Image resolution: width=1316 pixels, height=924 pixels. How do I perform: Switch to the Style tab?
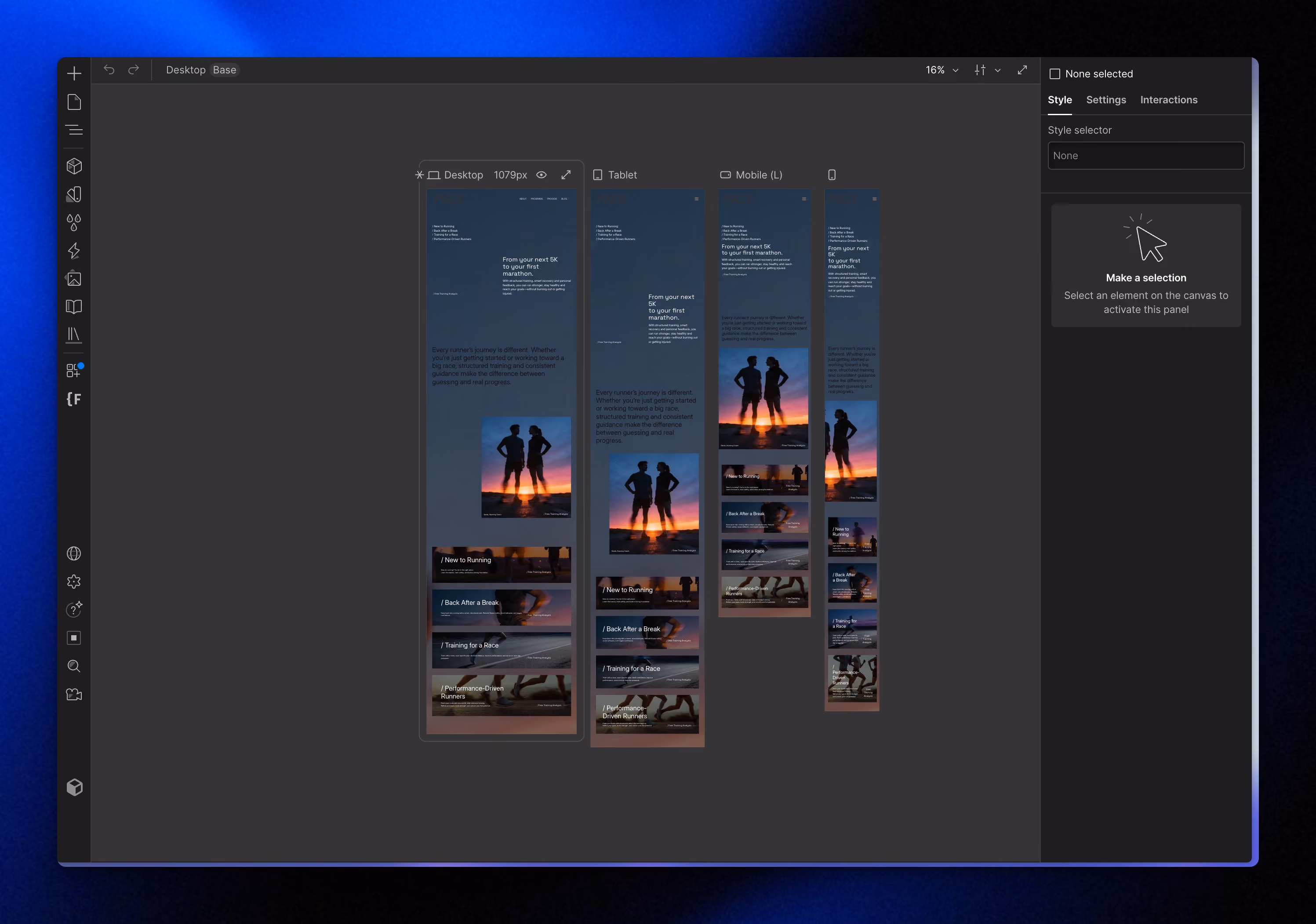click(1060, 100)
